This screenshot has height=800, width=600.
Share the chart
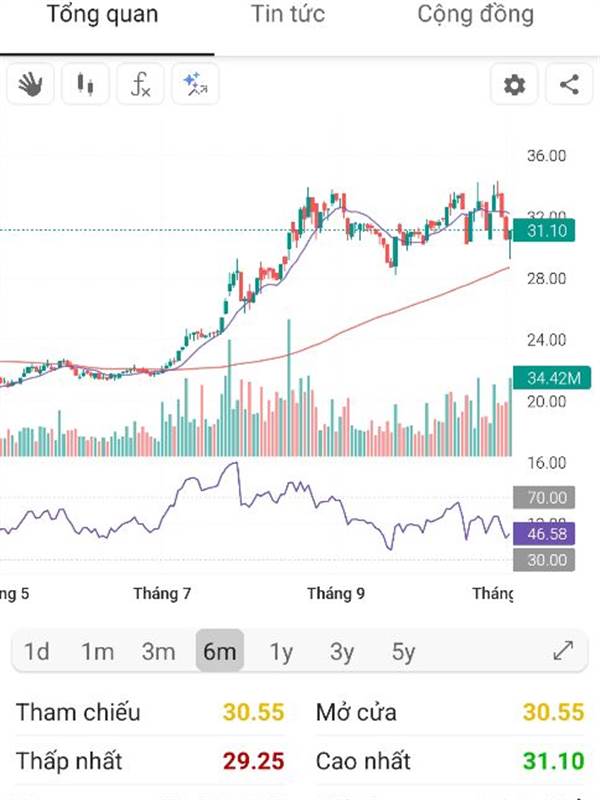[569, 85]
